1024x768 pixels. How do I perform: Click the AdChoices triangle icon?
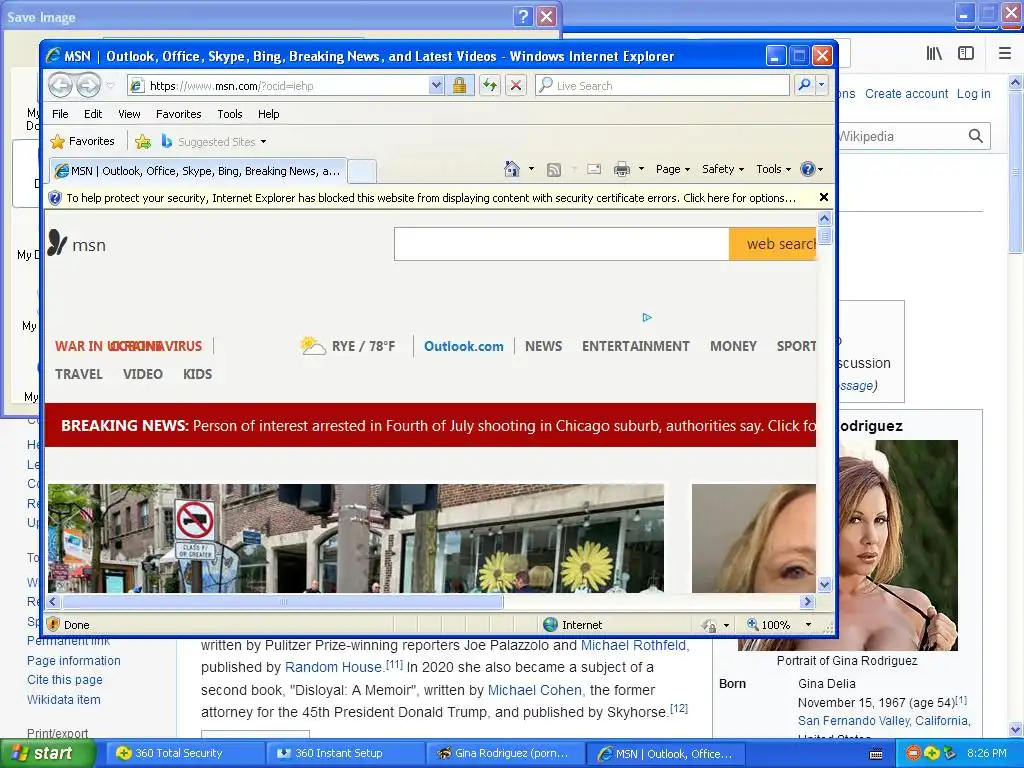pos(647,317)
